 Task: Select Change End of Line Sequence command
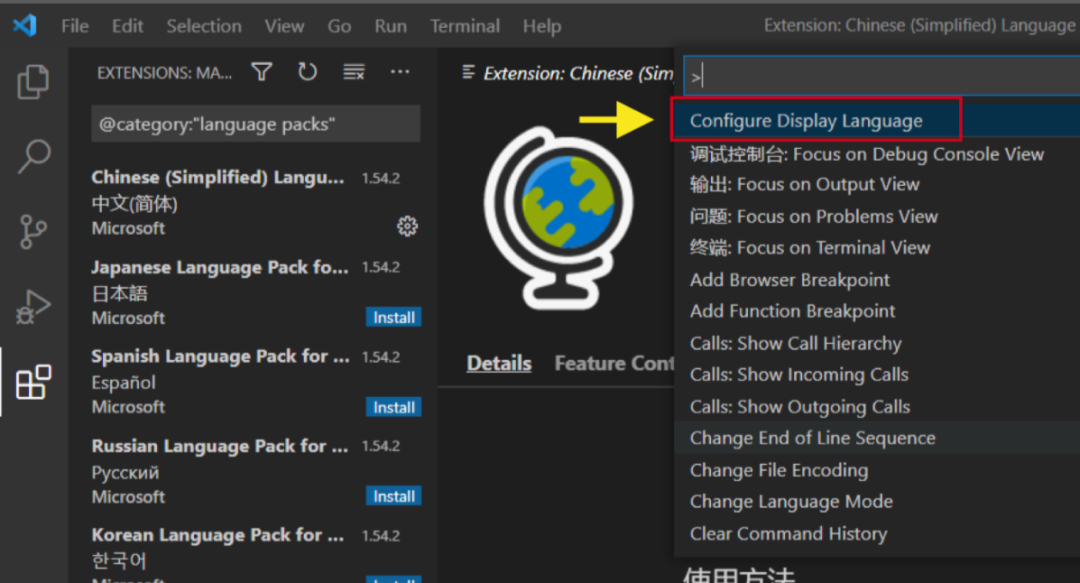(877, 438)
